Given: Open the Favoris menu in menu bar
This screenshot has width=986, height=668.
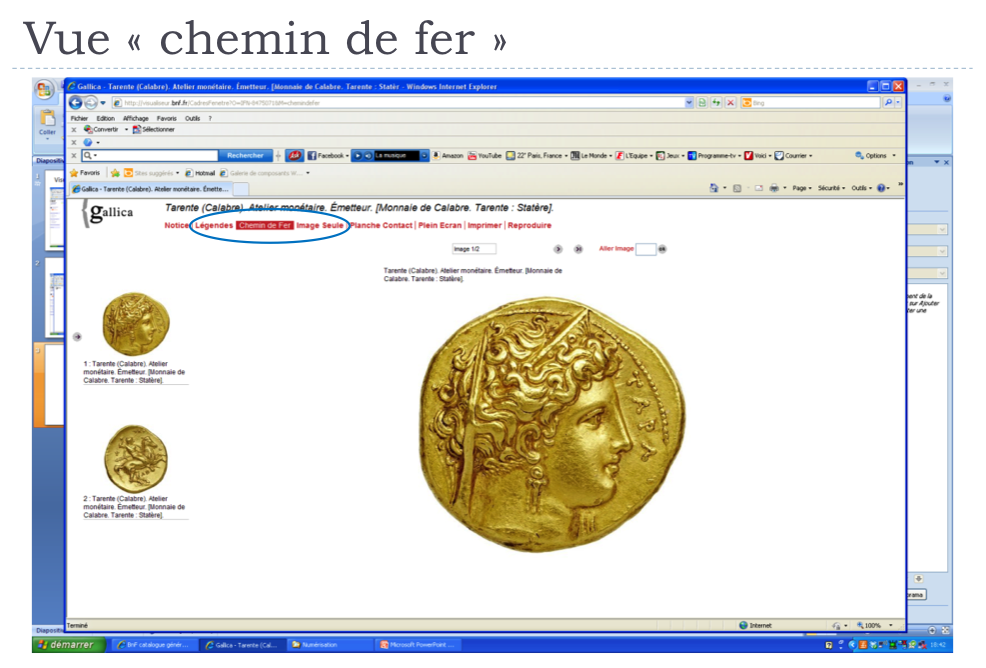Looking at the screenshot, I should [167, 118].
